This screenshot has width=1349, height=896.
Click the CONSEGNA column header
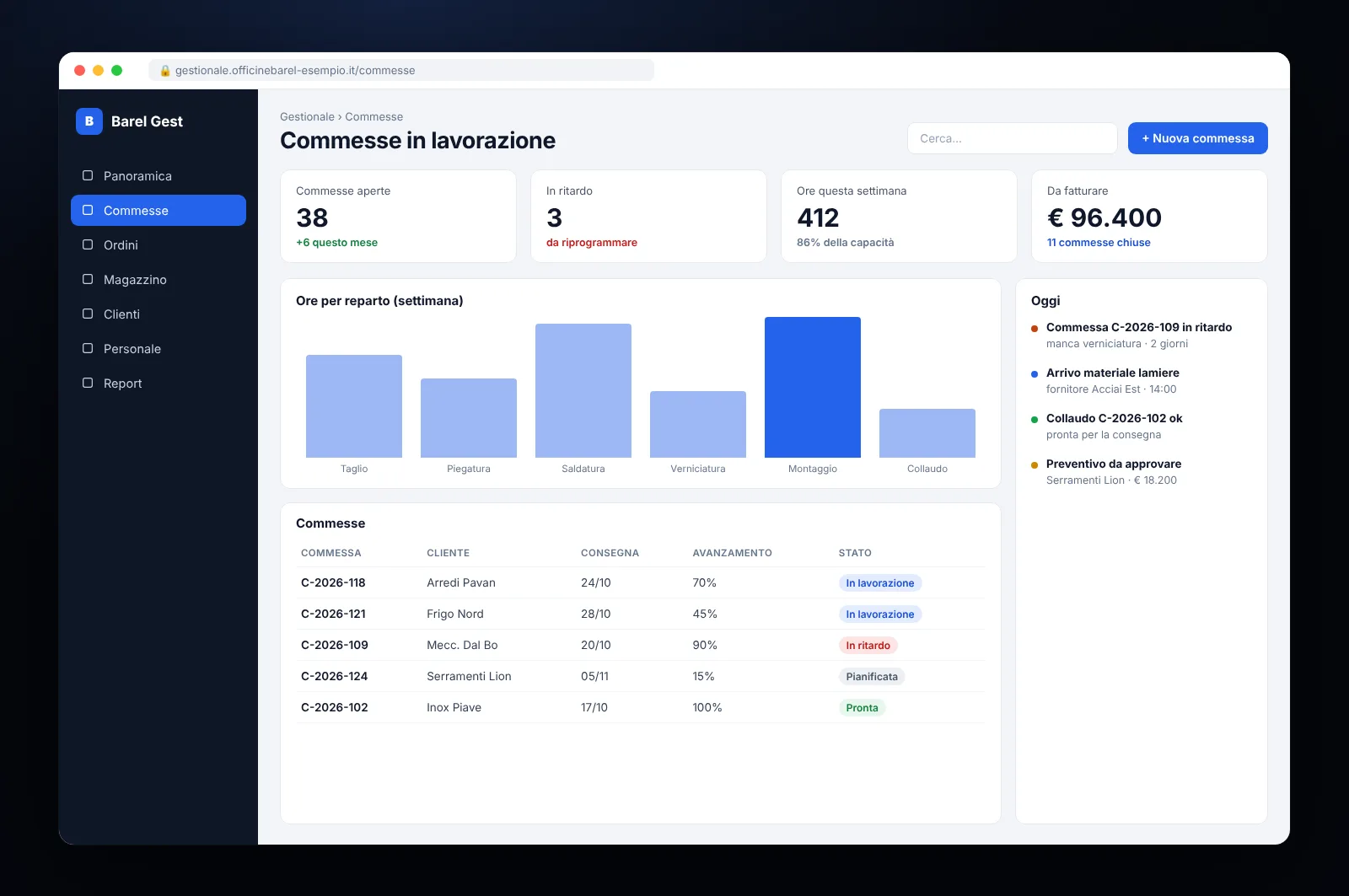(610, 553)
